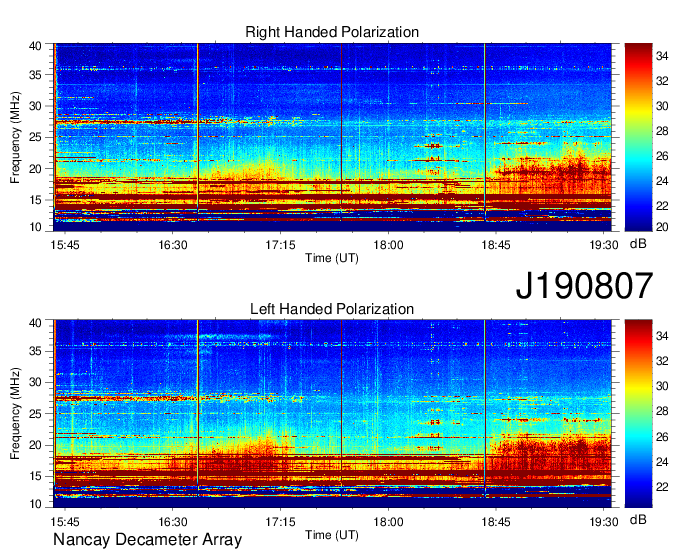This screenshot has width=680, height=552.
Task: Click the 34 value on Left Handed colorbar
Action: [x=662, y=336]
